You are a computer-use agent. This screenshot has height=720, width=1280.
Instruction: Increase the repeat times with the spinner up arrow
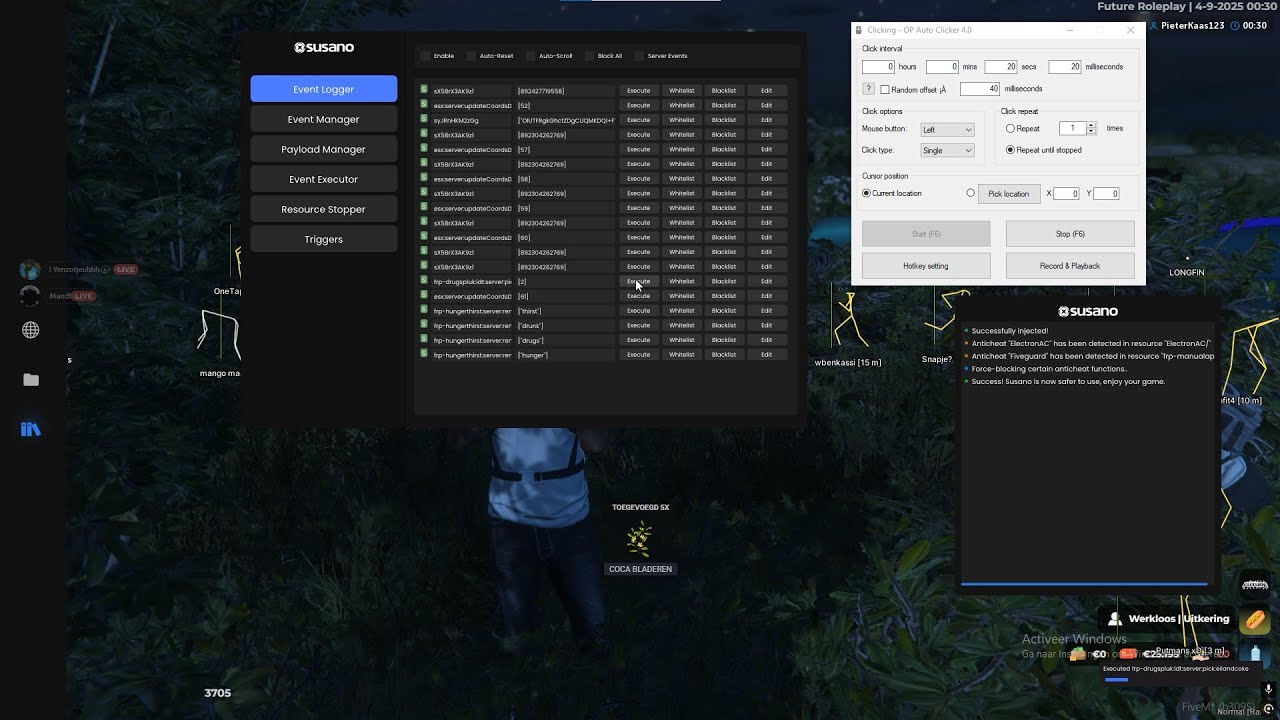click(1092, 125)
